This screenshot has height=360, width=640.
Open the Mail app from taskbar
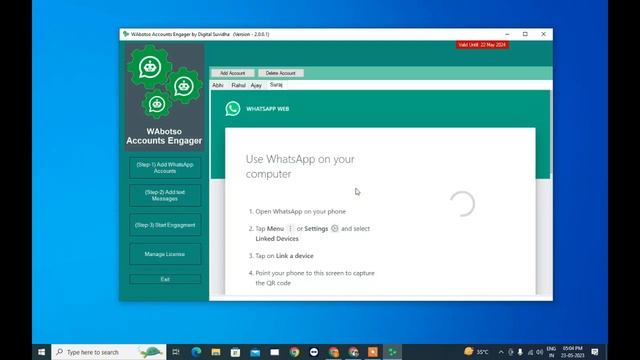click(255, 352)
